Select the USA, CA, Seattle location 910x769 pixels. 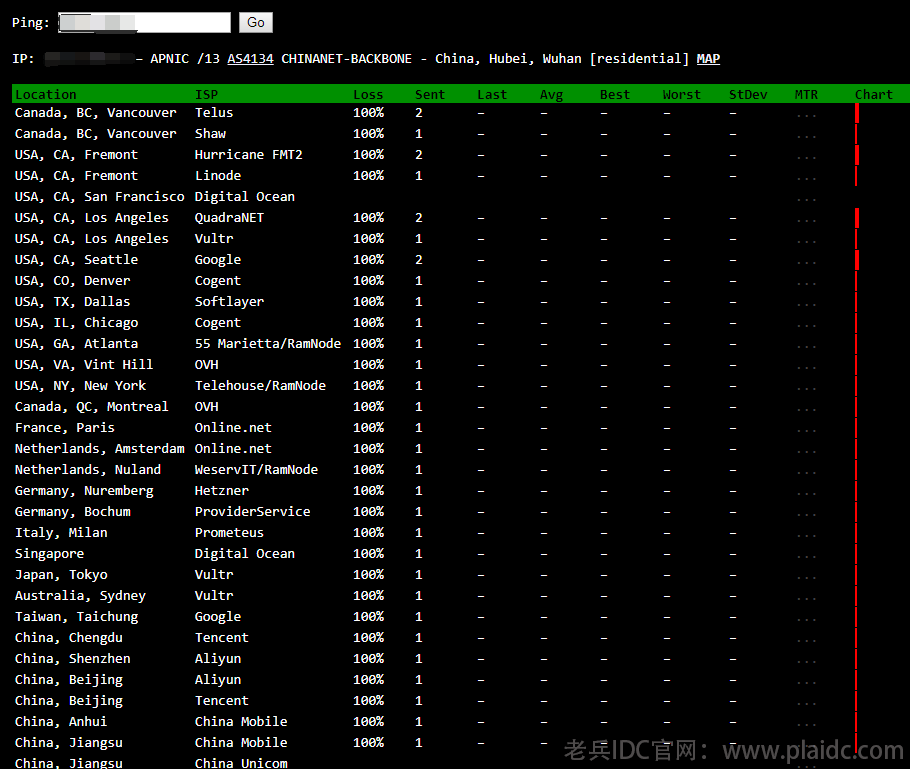click(x=77, y=259)
